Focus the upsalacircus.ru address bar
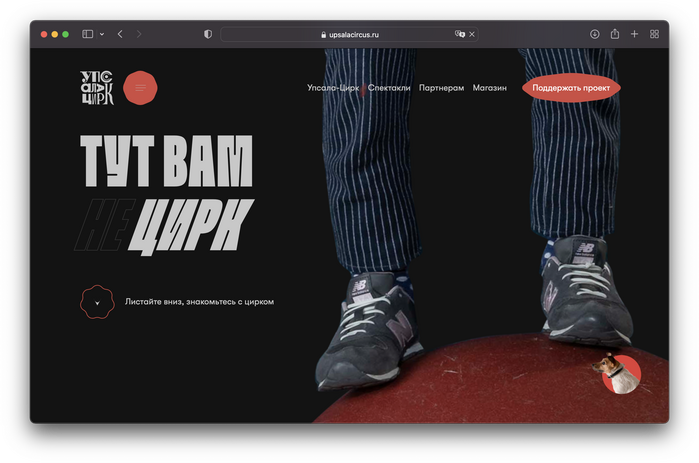The image size is (699, 463). pos(349,34)
